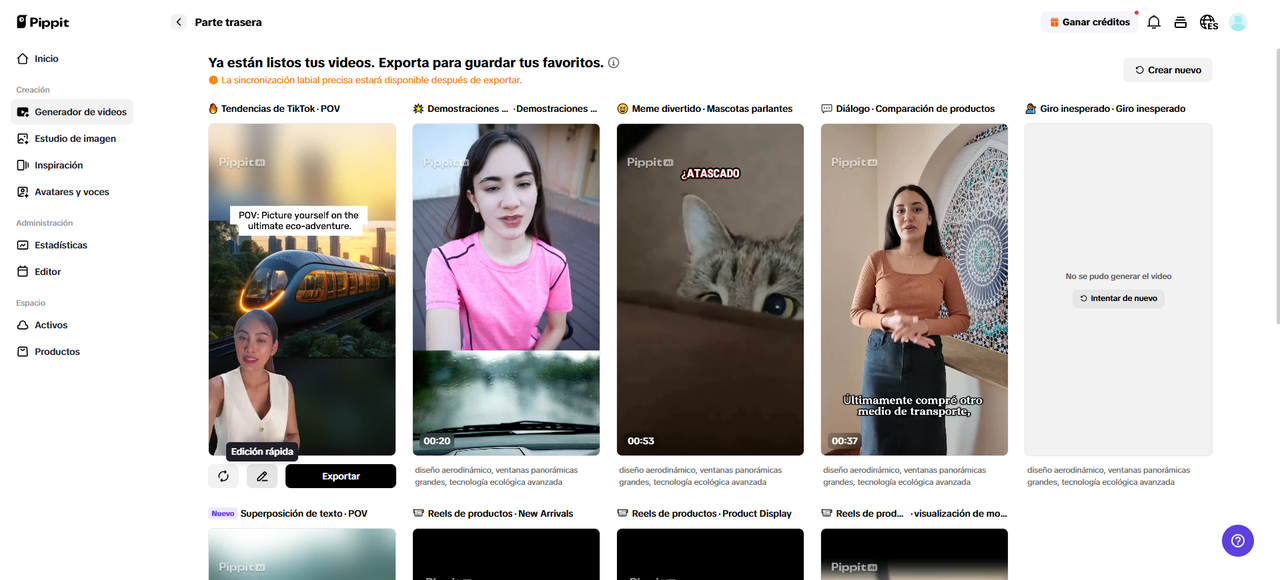
Task: Open the Estadísticas section
Action: [x=60, y=245]
